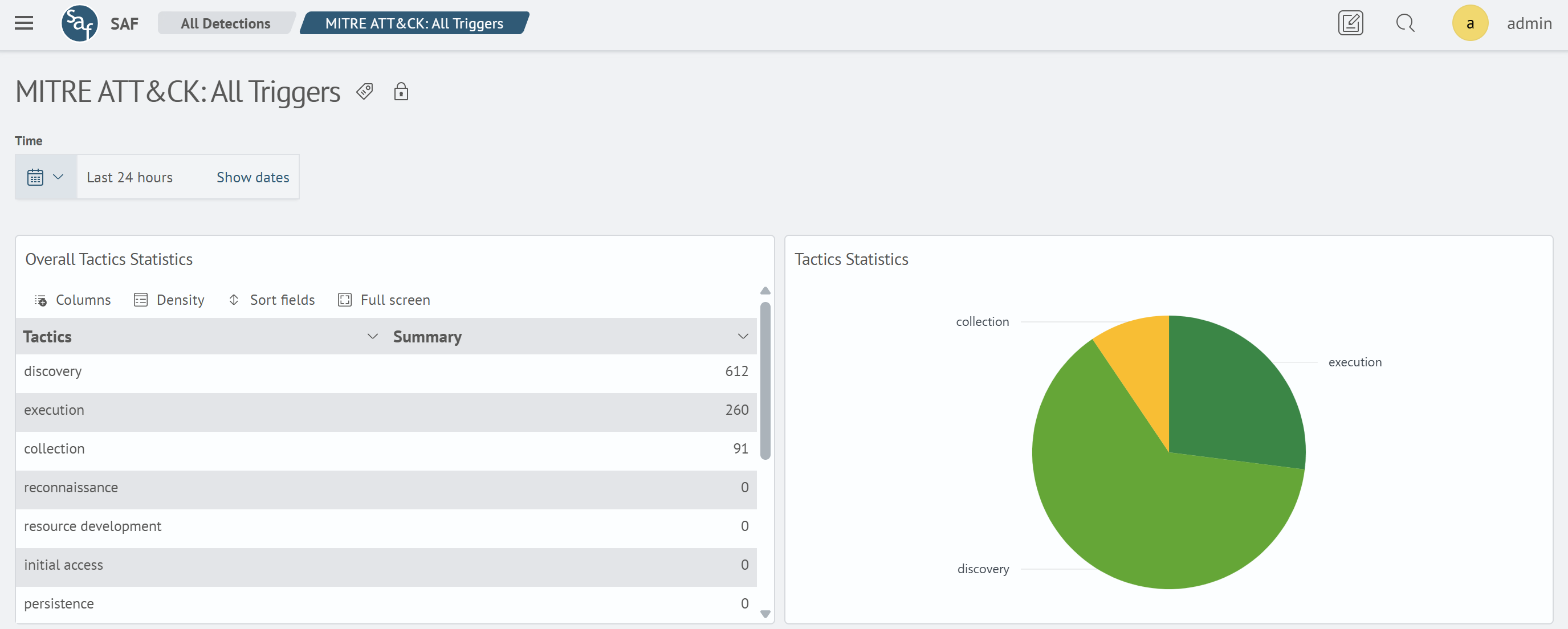Open the Columns selector button
Image resolution: width=1568 pixels, height=629 pixels.
coord(72,300)
